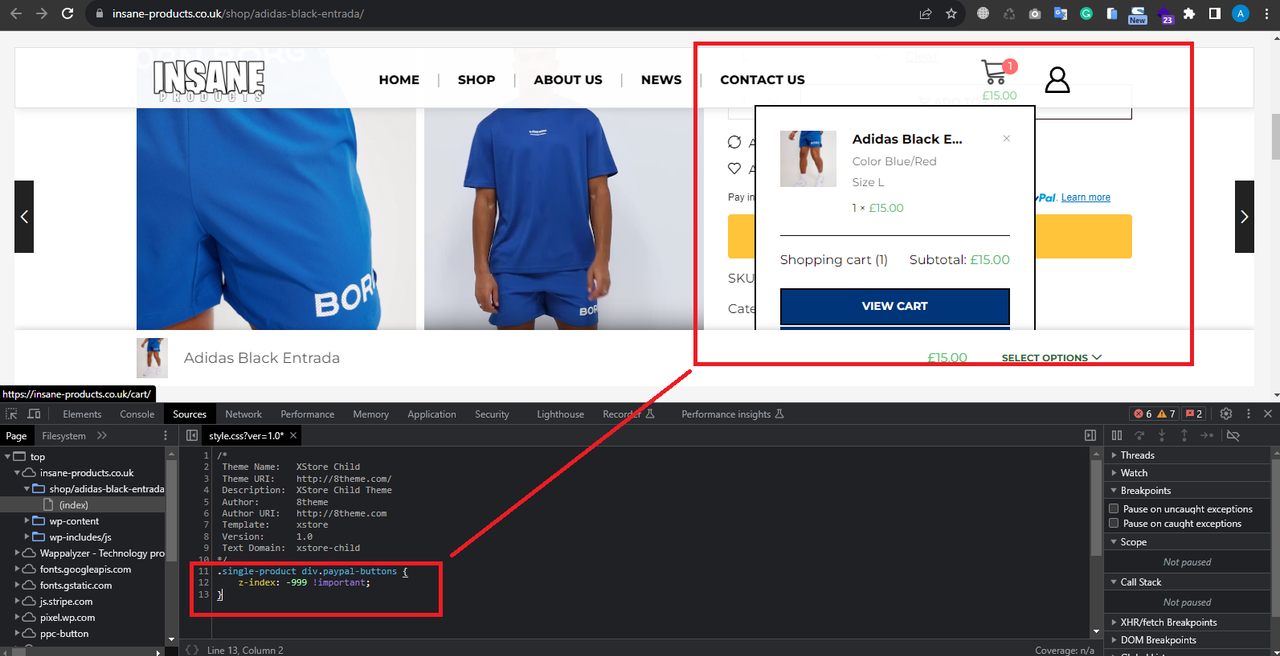This screenshot has height=656, width=1280.
Task: Click the browser reload icon
Action: point(67,14)
